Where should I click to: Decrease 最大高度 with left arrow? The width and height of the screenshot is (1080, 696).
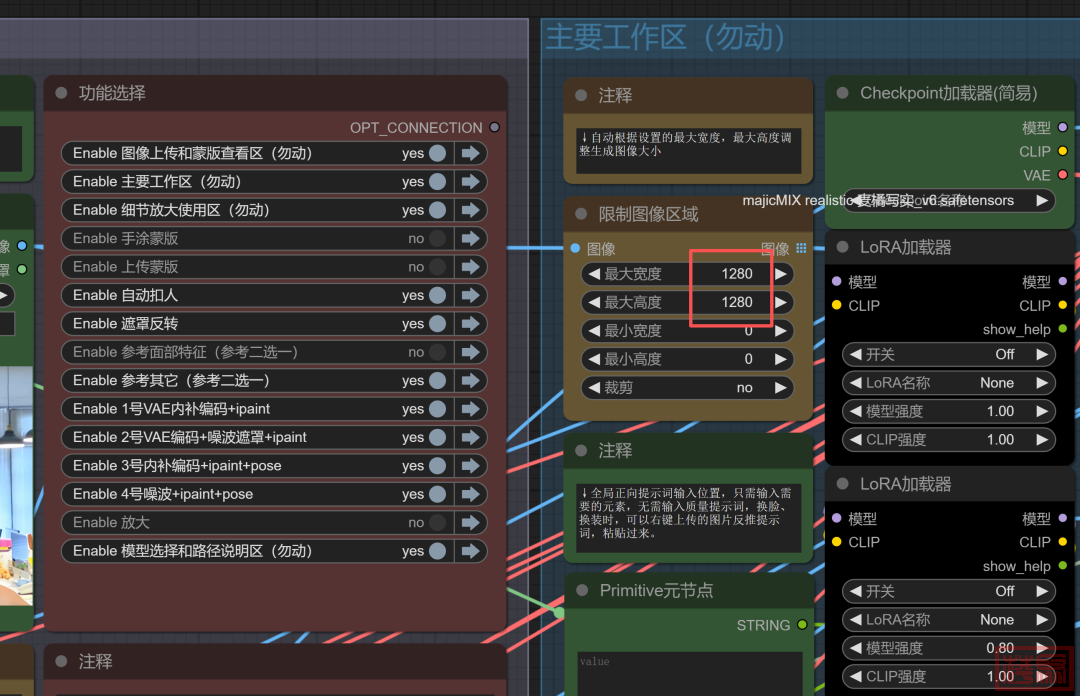click(x=594, y=302)
